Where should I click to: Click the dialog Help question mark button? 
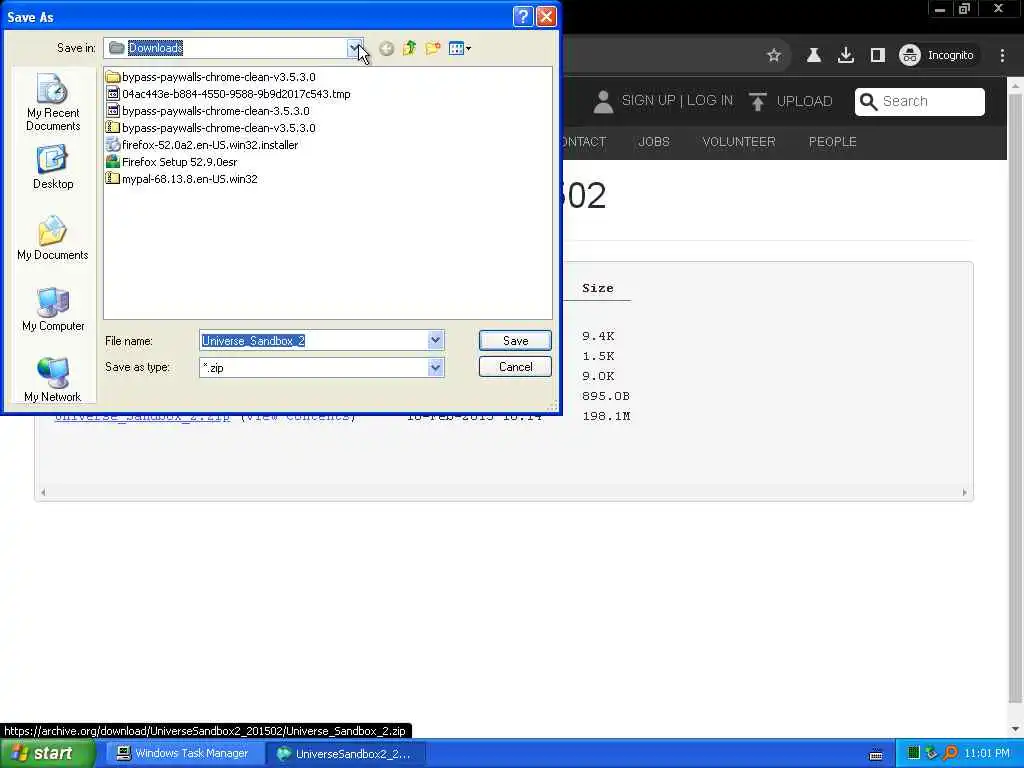523,16
